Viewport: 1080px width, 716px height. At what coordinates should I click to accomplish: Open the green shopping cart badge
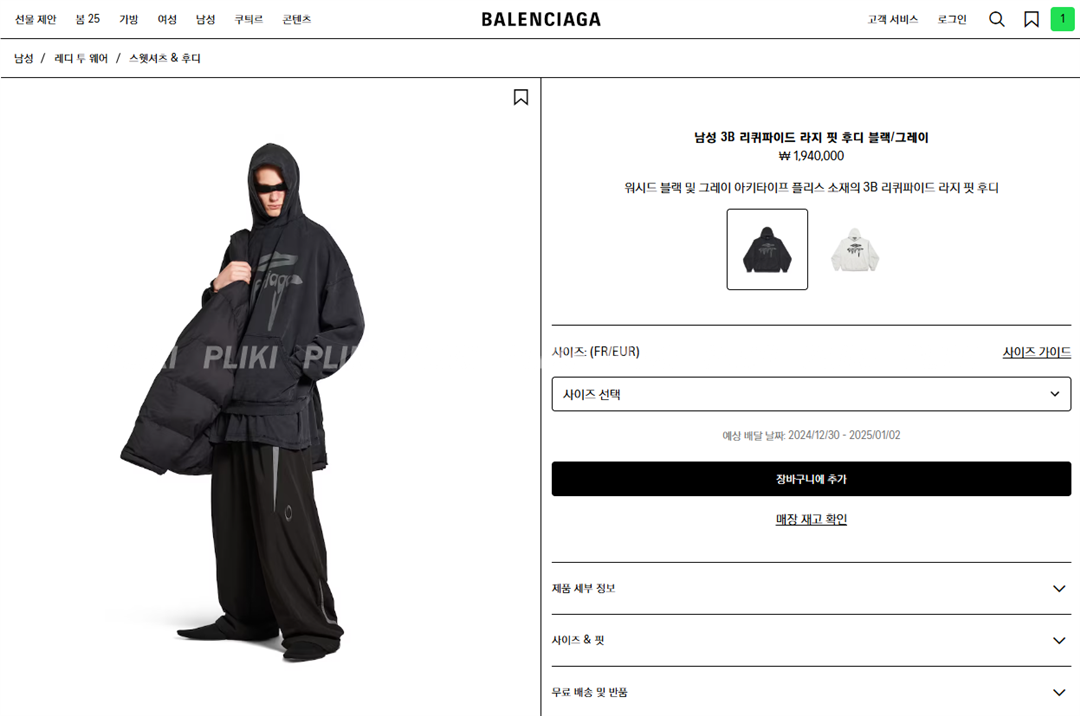tap(1062, 19)
